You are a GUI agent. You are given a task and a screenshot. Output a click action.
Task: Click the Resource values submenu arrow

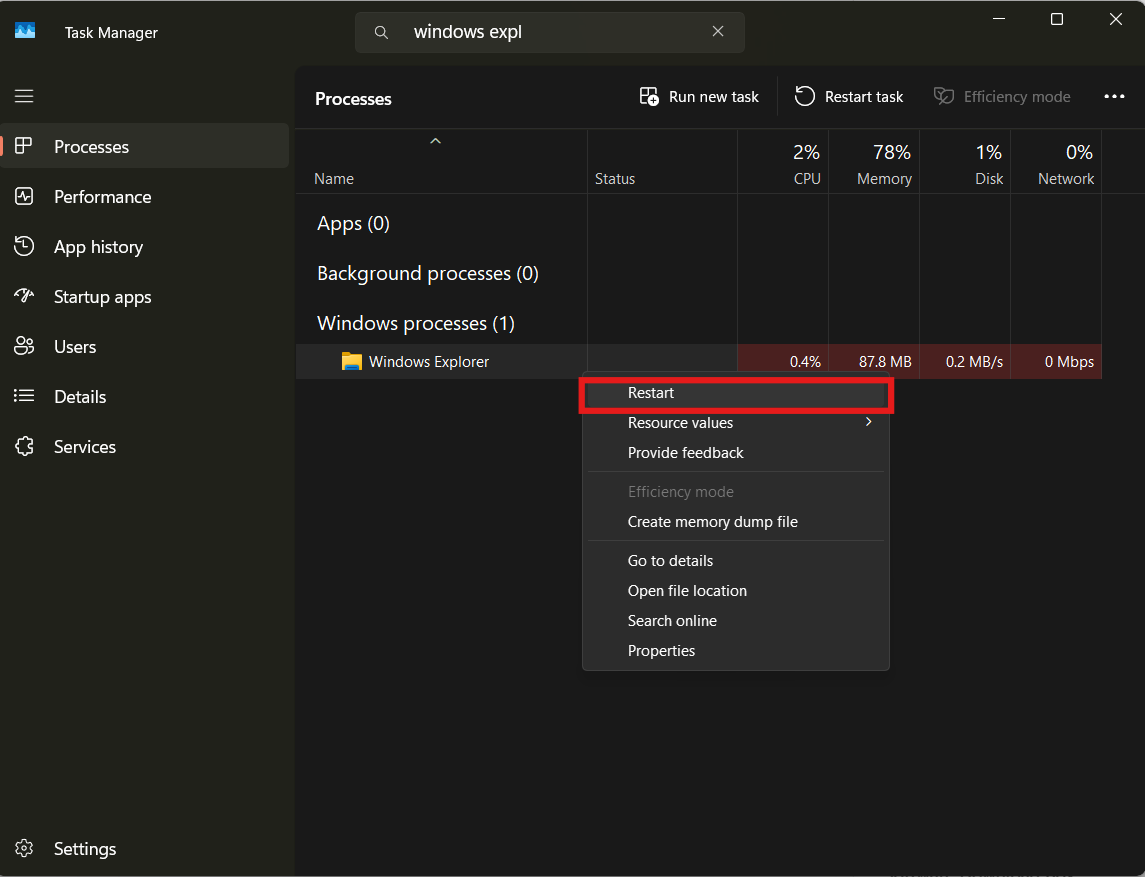pos(868,422)
